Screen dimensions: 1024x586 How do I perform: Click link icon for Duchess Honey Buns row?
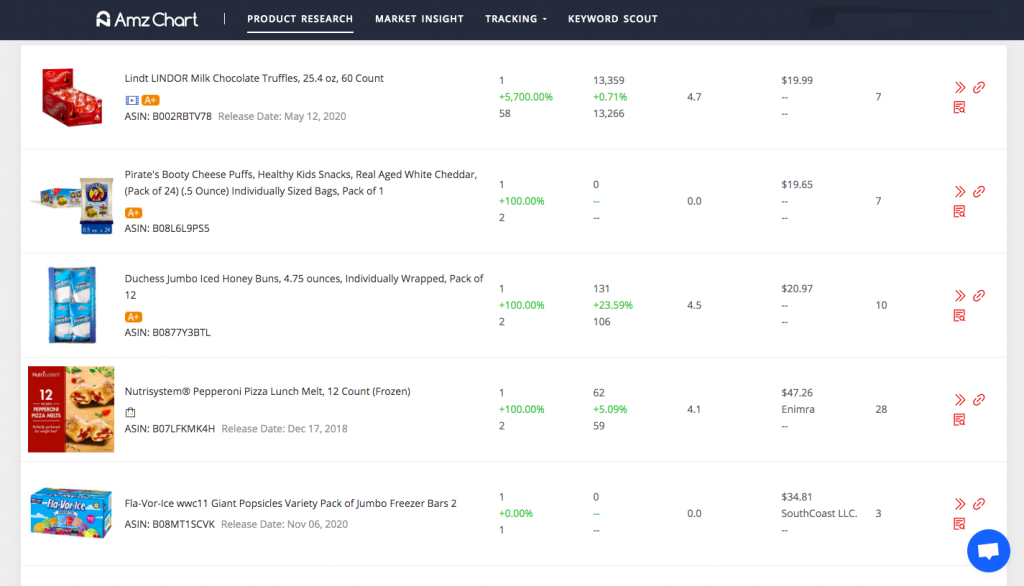[978, 295]
